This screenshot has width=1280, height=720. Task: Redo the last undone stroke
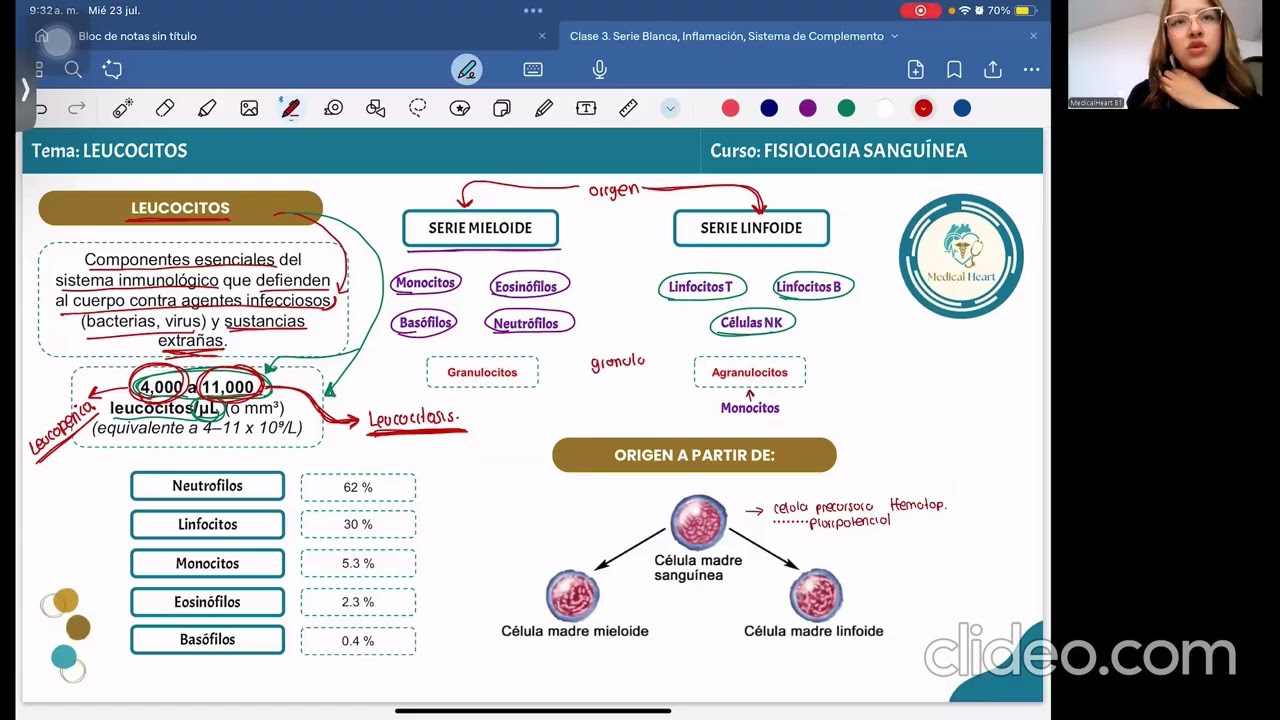click(x=77, y=108)
